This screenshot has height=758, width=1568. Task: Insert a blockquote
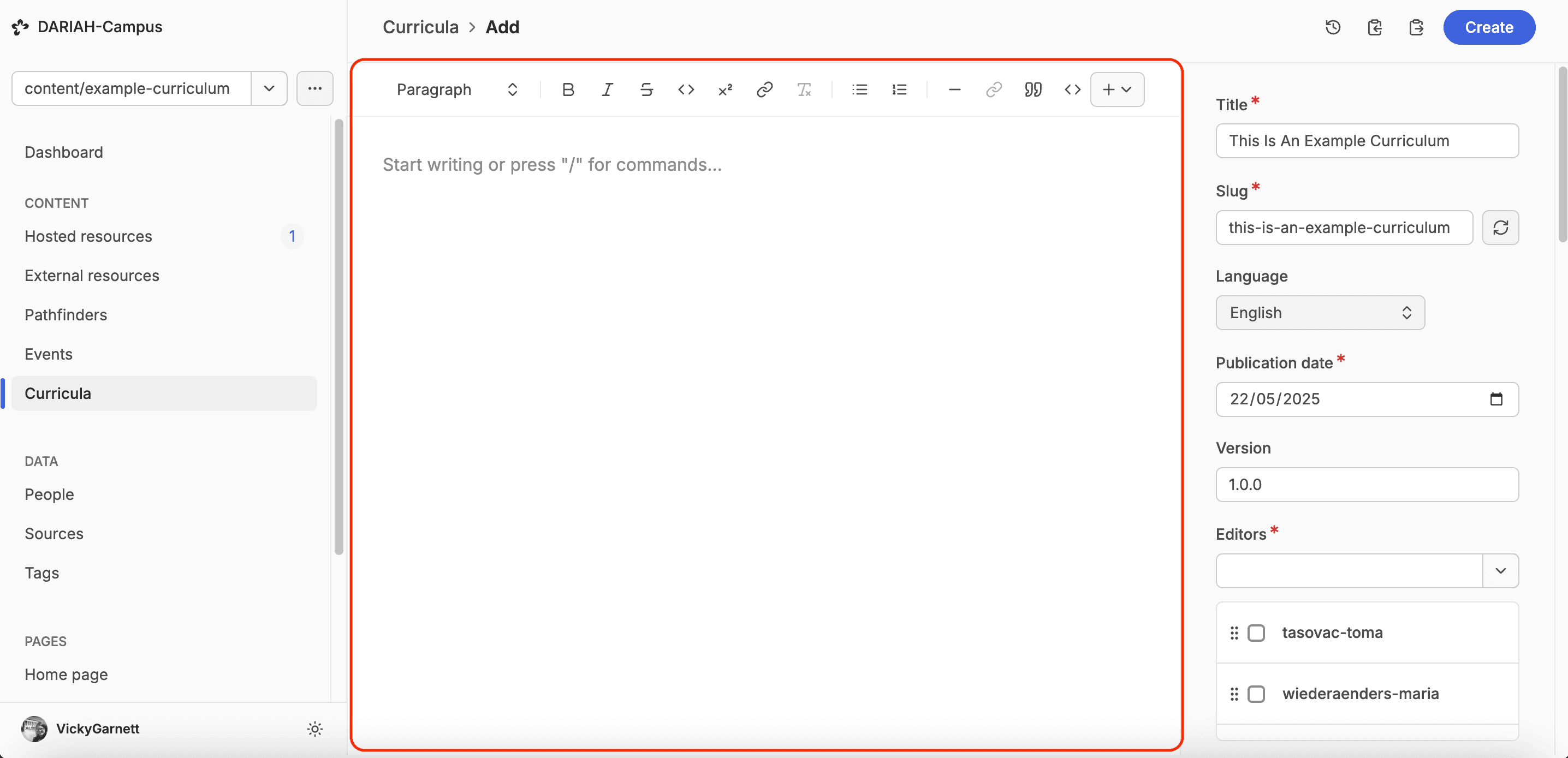(x=1033, y=89)
